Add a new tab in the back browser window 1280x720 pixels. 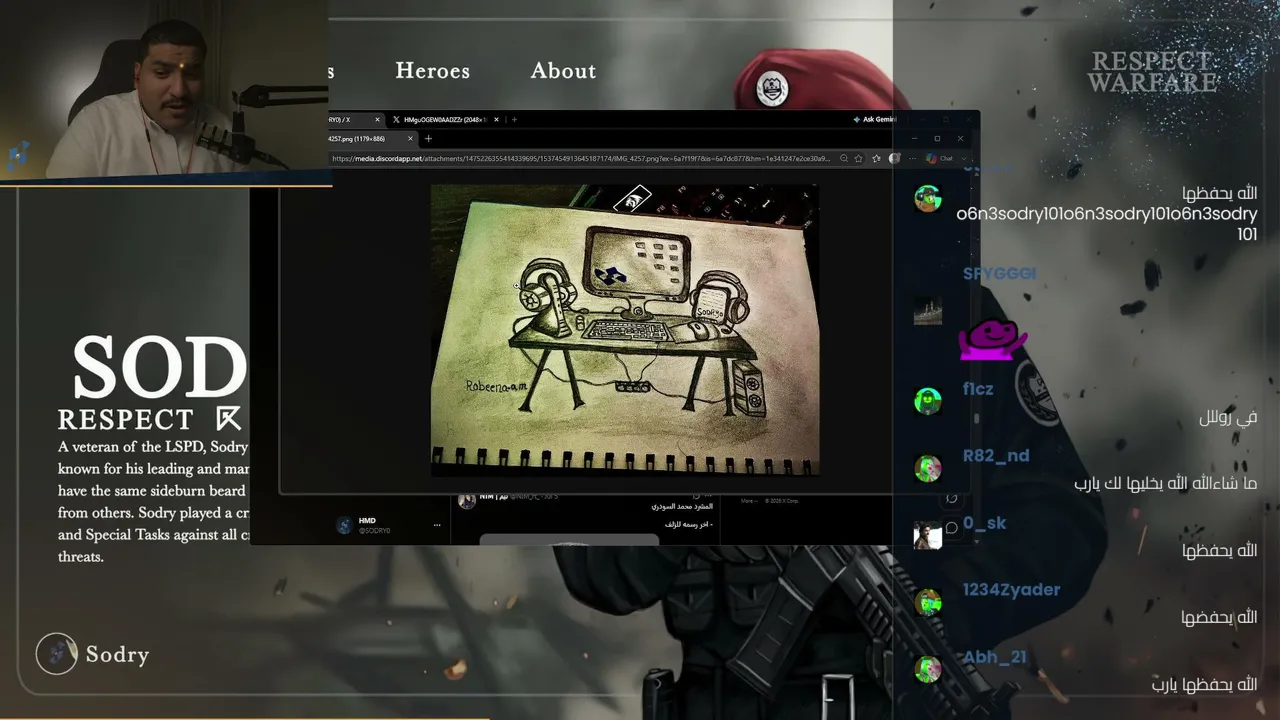pos(514,120)
